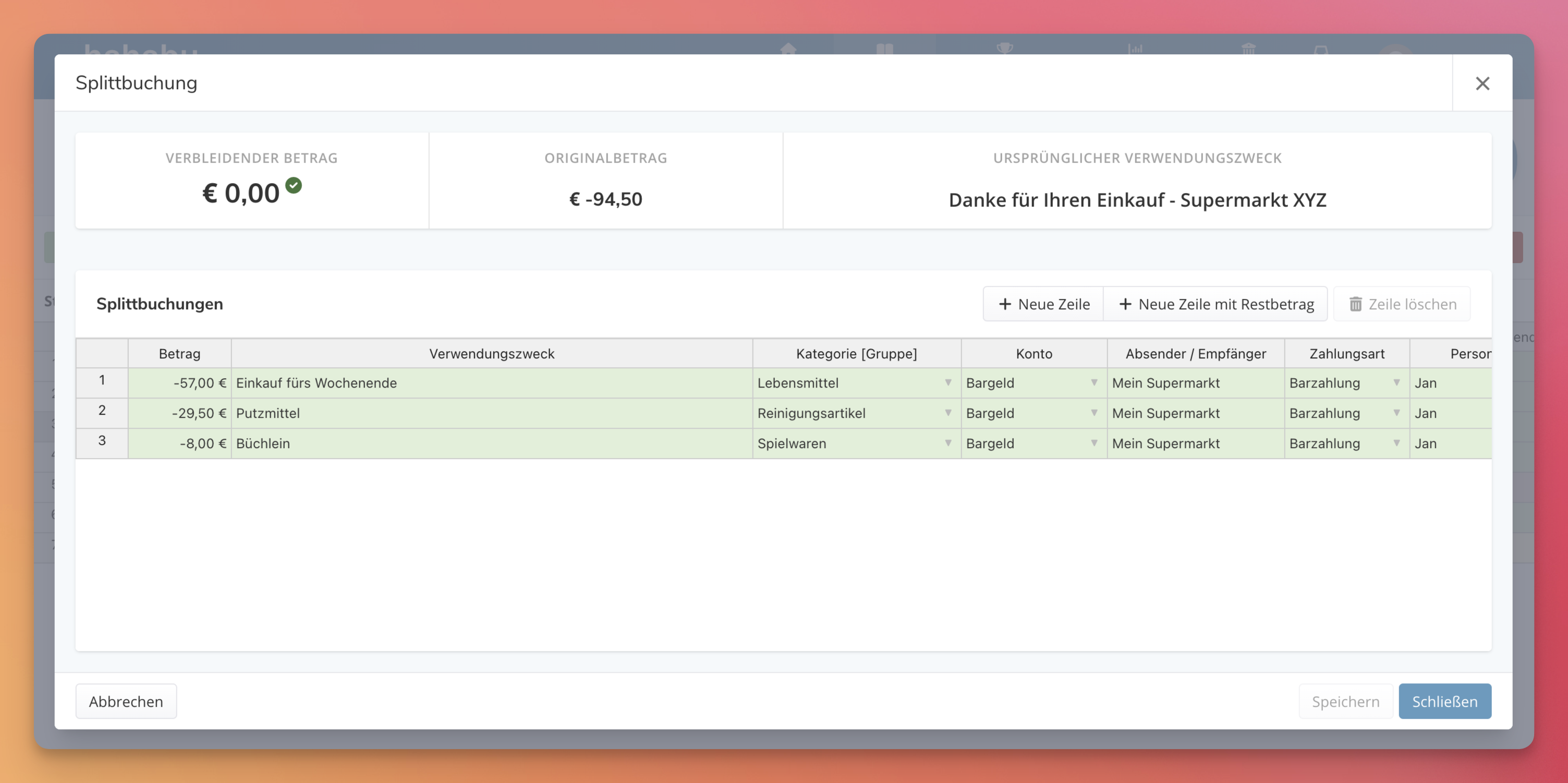Screen dimensions: 1568x783
Task: Click the plus icon of Neue Zeile
Action: coord(1005,304)
